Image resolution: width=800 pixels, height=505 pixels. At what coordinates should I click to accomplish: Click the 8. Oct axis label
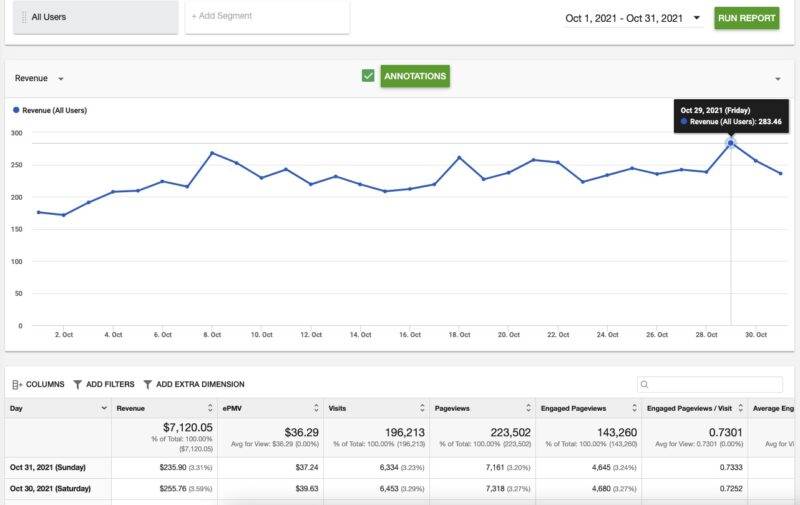(x=212, y=335)
